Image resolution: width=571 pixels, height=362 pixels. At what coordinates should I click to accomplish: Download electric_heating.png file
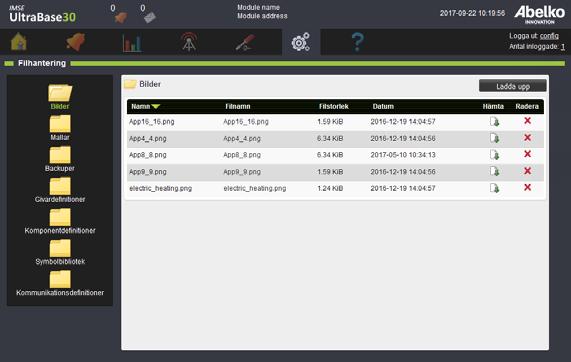tap(494, 188)
